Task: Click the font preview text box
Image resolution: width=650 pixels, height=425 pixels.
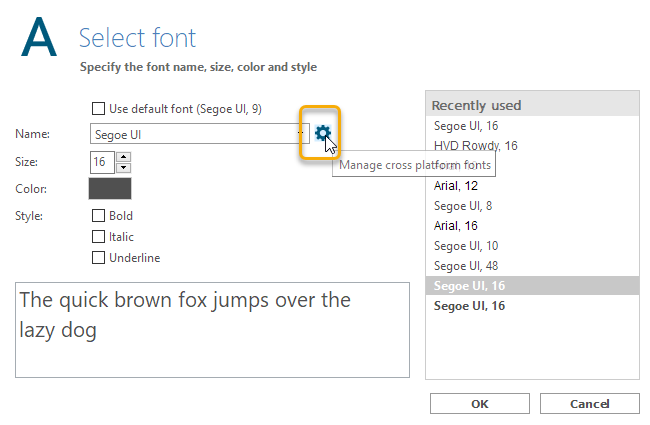Action: pos(212,330)
